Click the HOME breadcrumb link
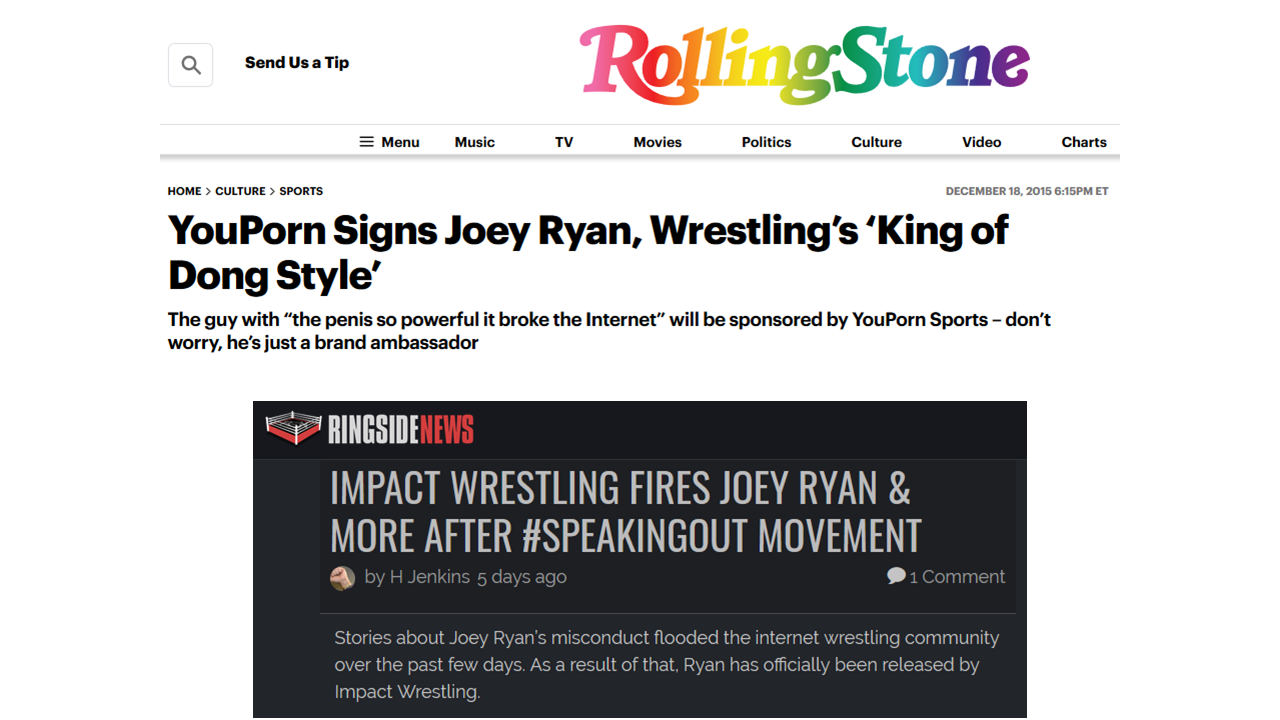The height and width of the screenshot is (720, 1280). coord(185,191)
